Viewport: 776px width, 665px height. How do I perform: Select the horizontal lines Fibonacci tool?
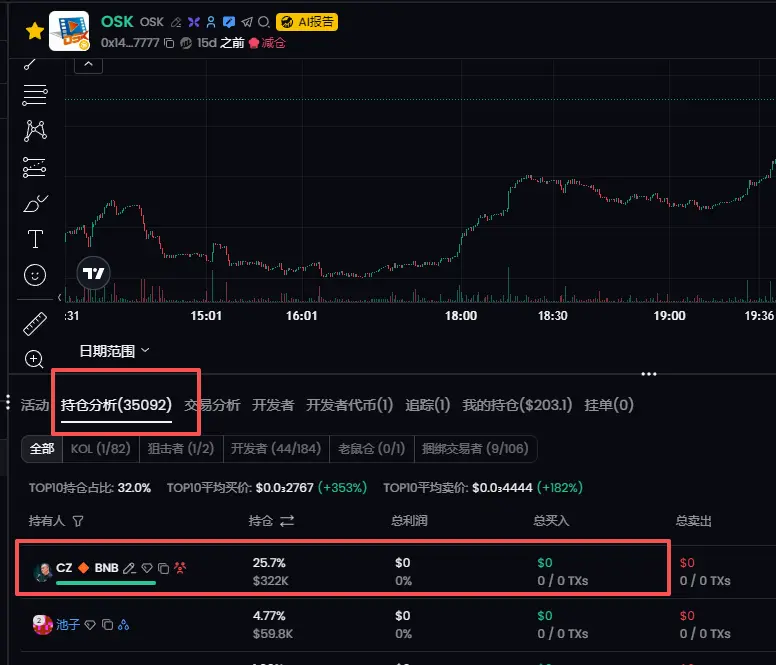(x=35, y=95)
